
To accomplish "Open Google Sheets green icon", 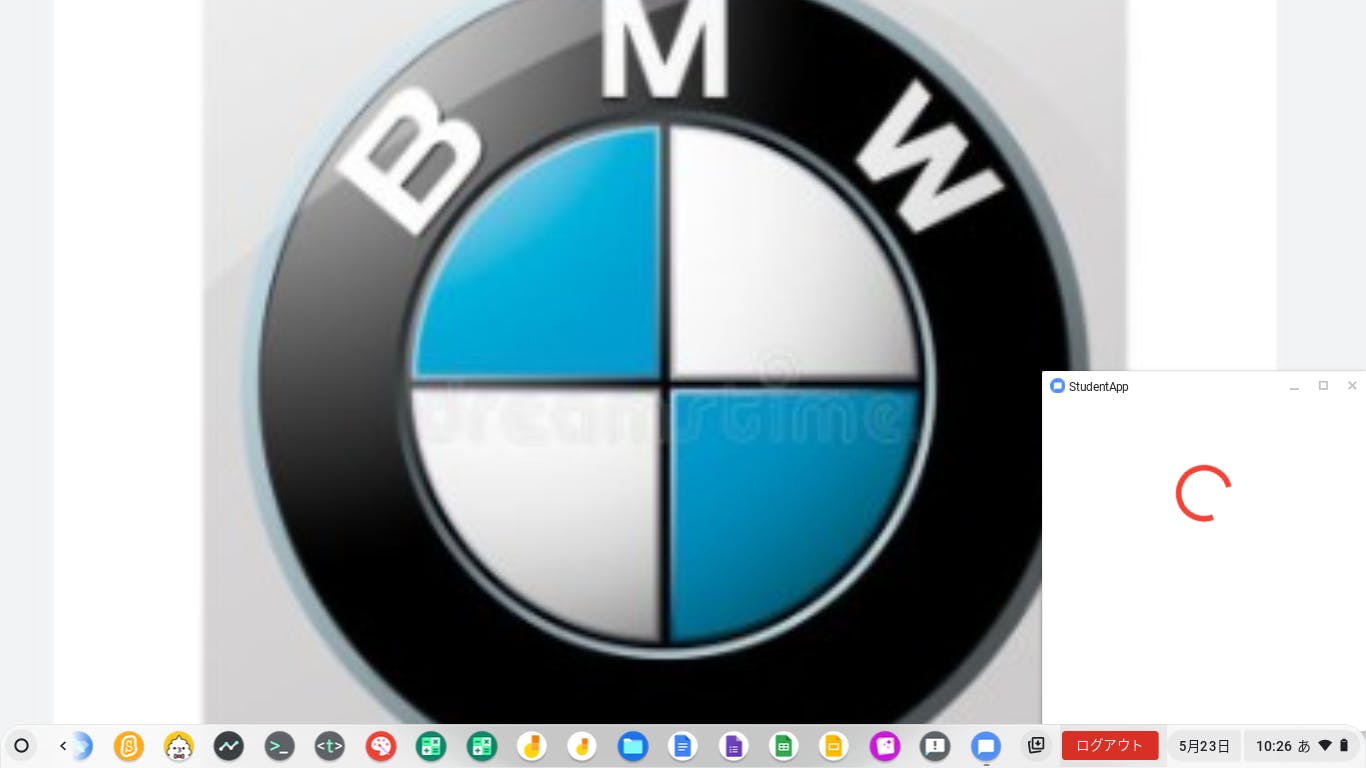I will (783, 746).
